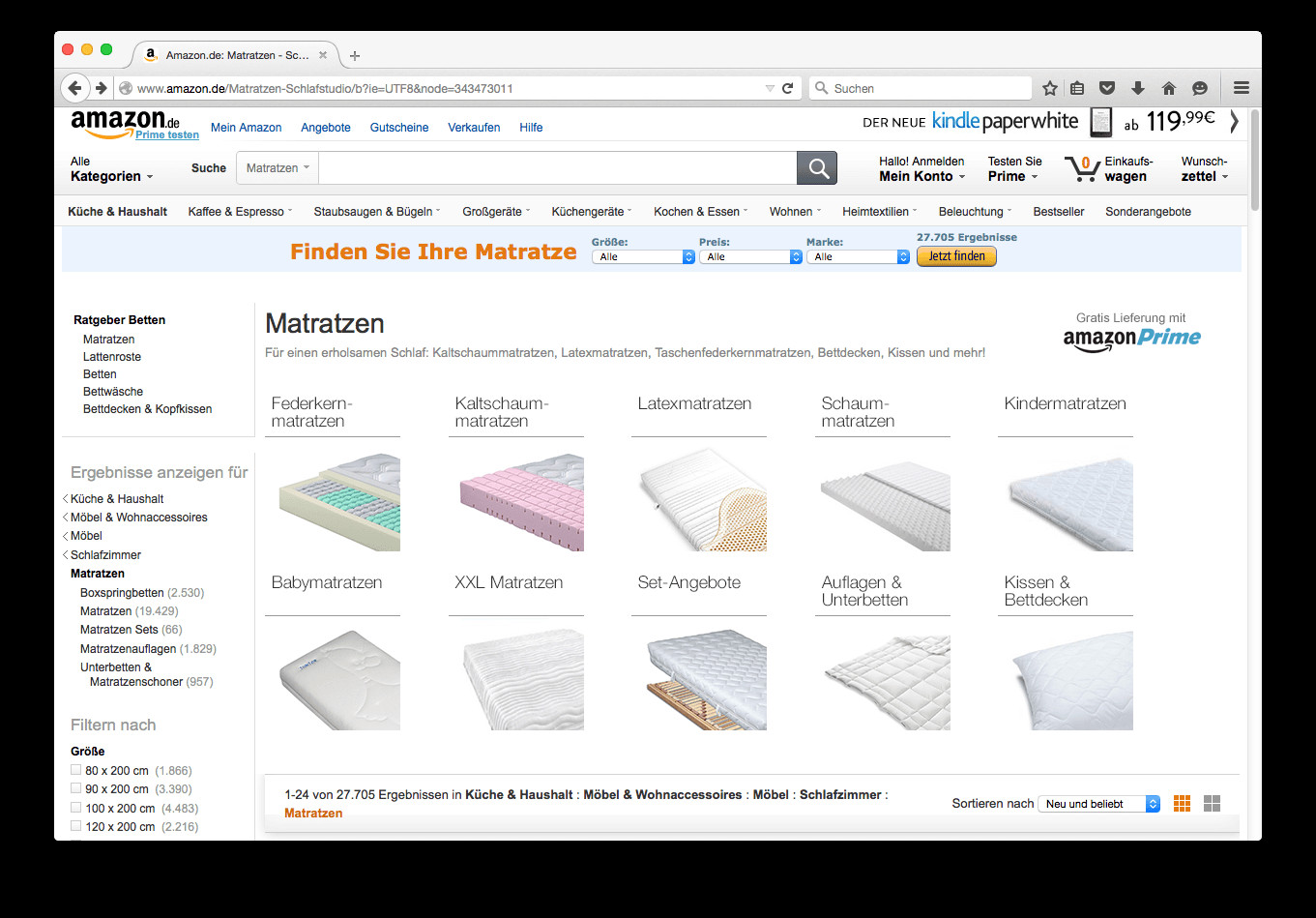Viewport: 1316px width, 918px height.
Task: Reload the page with the refresh icon
Action: pyautogui.click(x=788, y=88)
